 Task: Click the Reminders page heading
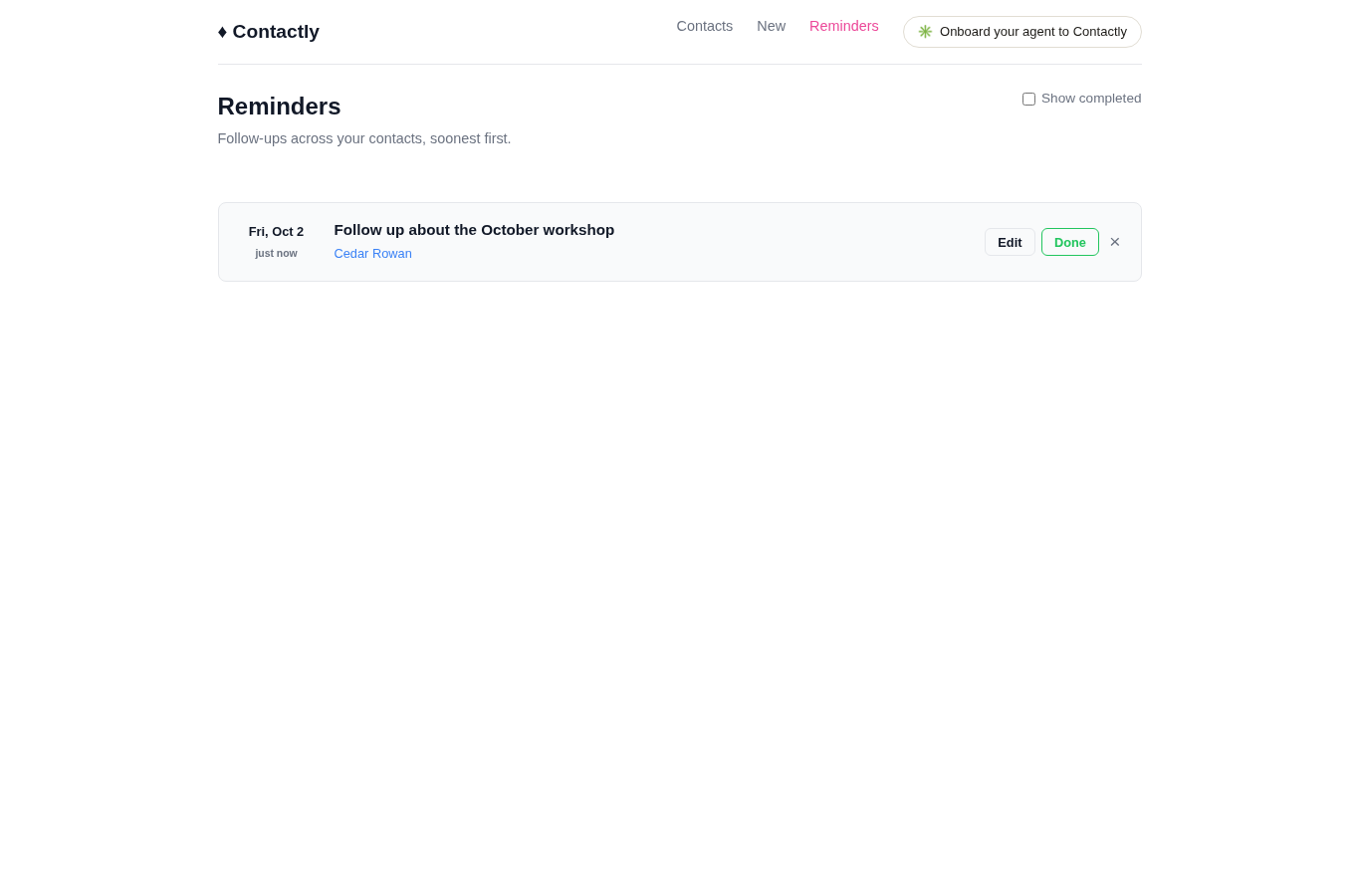click(x=279, y=107)
